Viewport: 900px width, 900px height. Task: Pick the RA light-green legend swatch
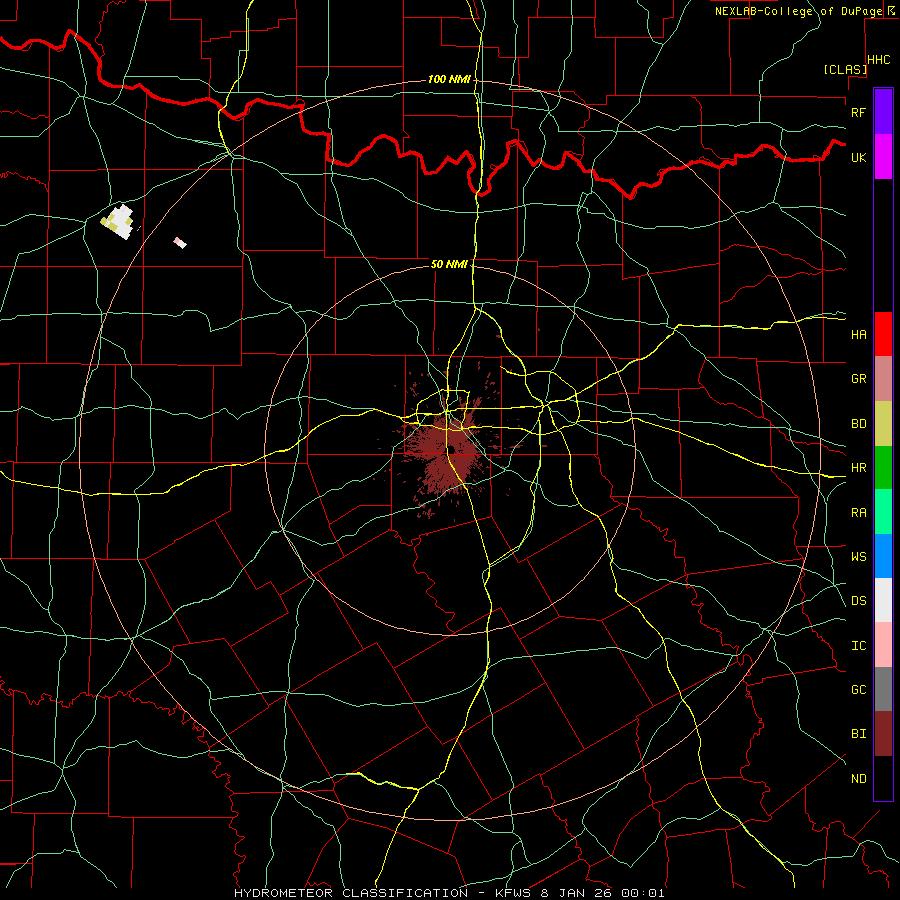883,512
